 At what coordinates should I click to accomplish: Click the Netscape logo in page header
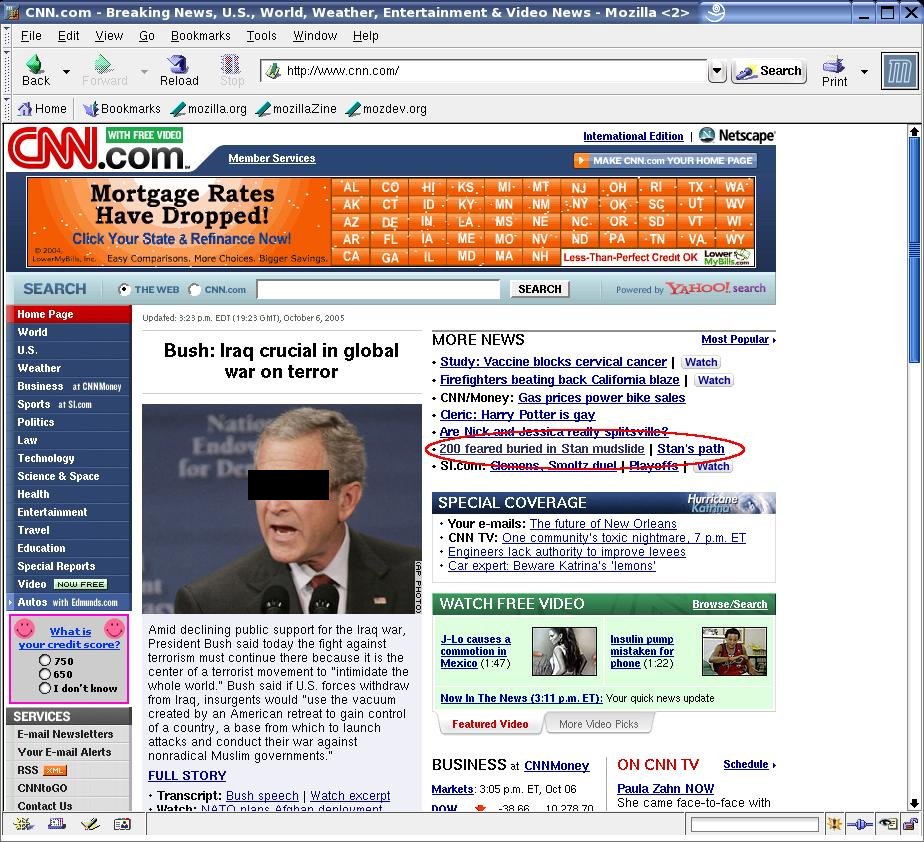(x=737, y=136)
